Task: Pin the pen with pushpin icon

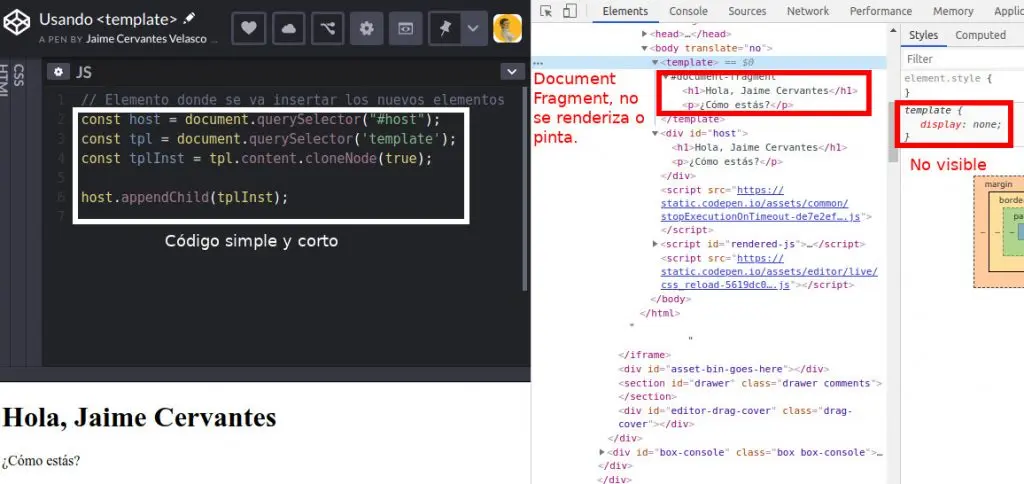Action: coord(445,29)
